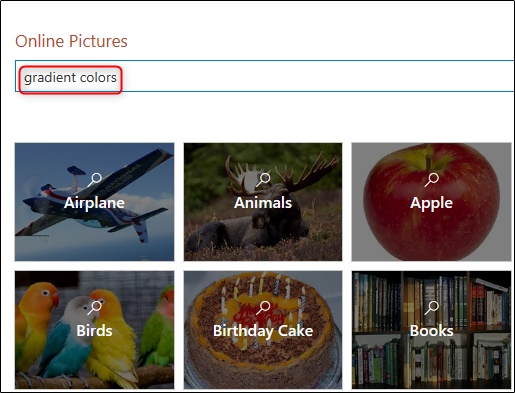This screenshot has width=515, height=393.
Task: Click the magnifier icon on Animals tile
Action: coord(263,180)
